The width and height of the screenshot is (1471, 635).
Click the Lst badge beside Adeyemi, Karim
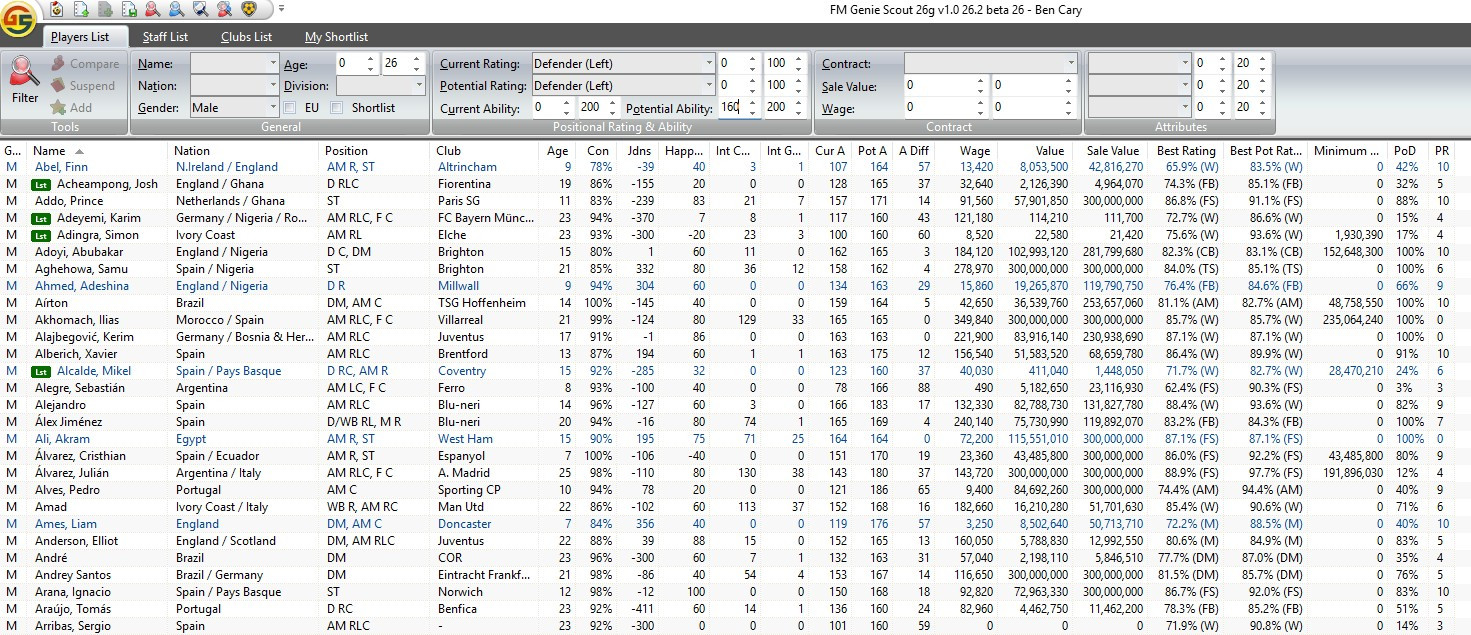[x=43, y=218]
